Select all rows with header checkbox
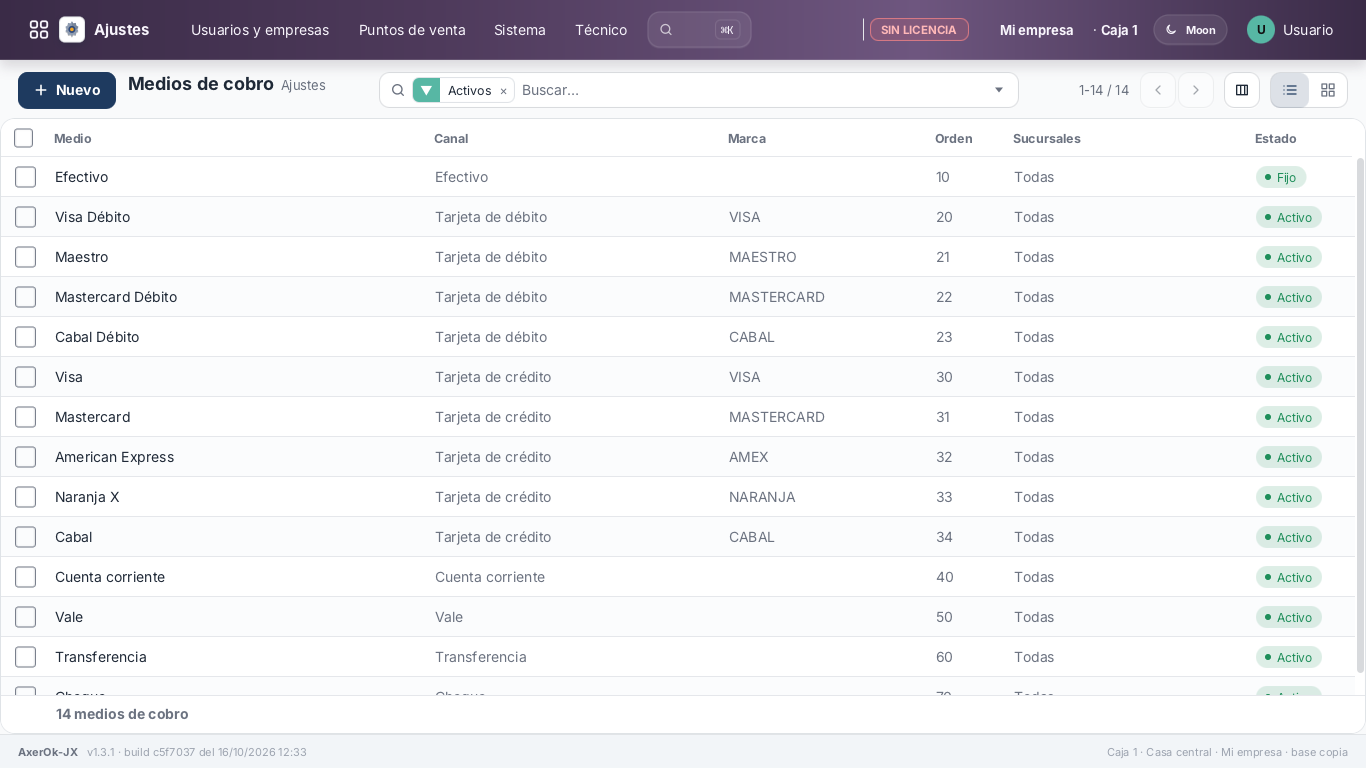The height and width of the screenshot is (768, 1366). click(x=24, y=138)
